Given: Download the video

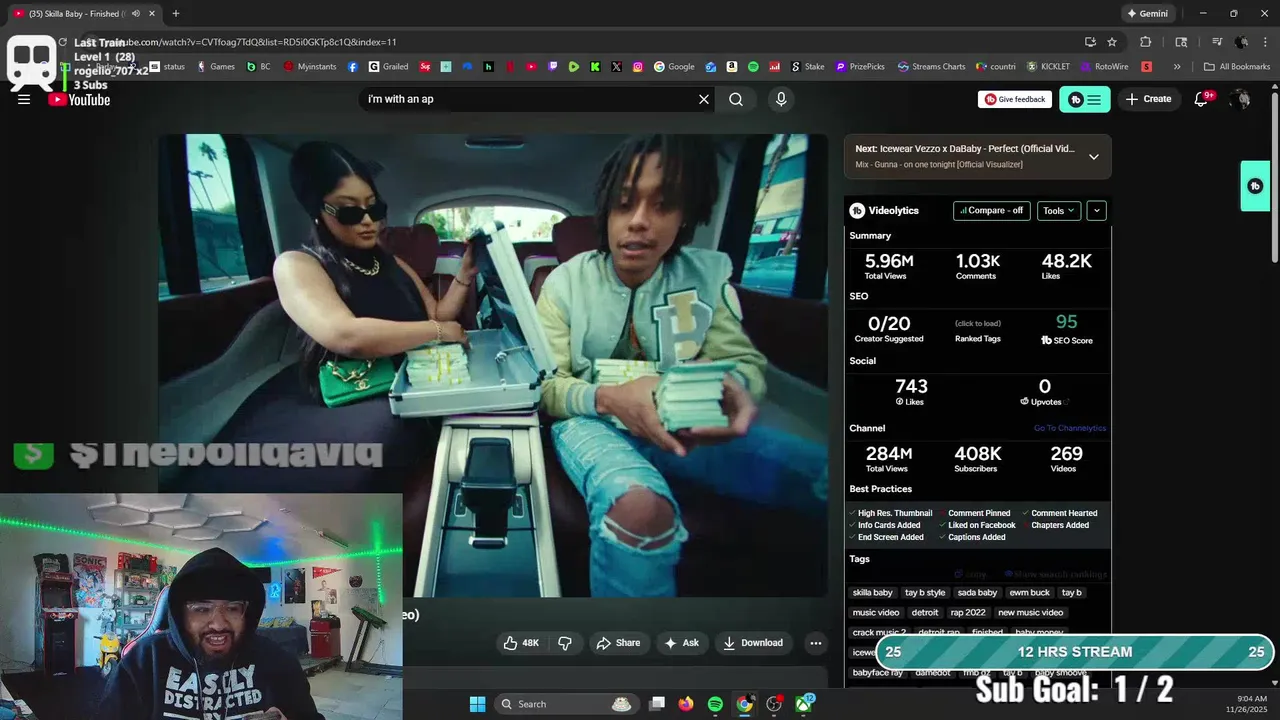Looking at the screenshot, I should point(753,643).
